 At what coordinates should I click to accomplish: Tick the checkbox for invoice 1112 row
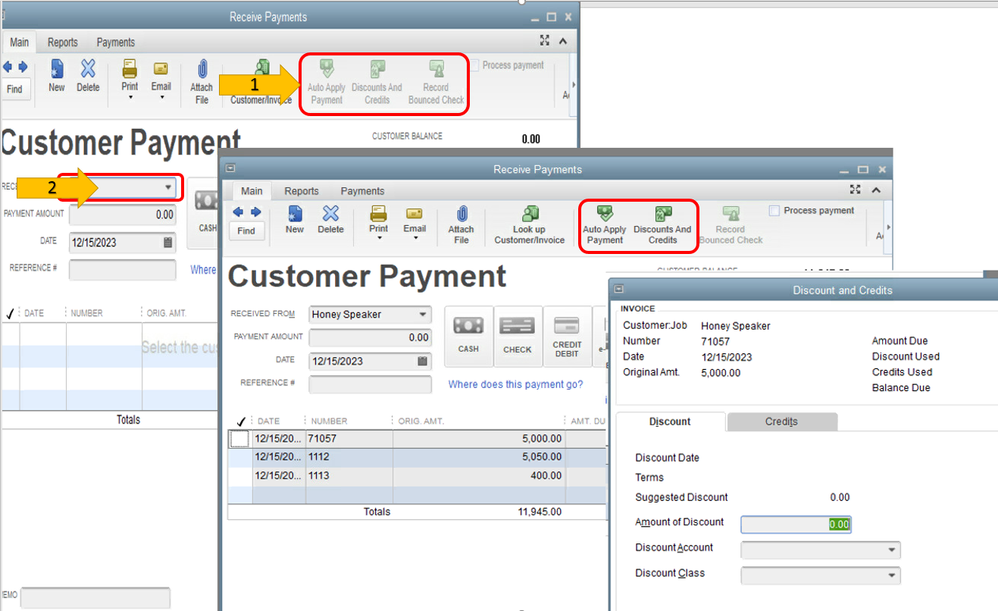tap(240, 457)
